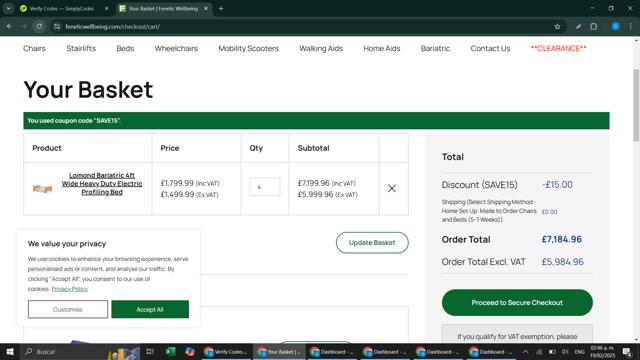Screen dimensions: 640x360
Task: Open a new browser tab
Action: [x=221, y=9]
